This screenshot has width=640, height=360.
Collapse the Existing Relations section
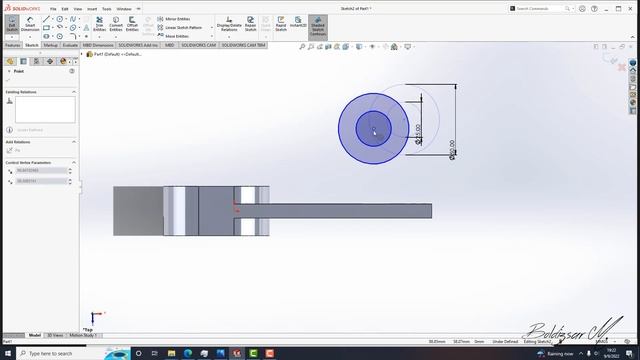74,92
